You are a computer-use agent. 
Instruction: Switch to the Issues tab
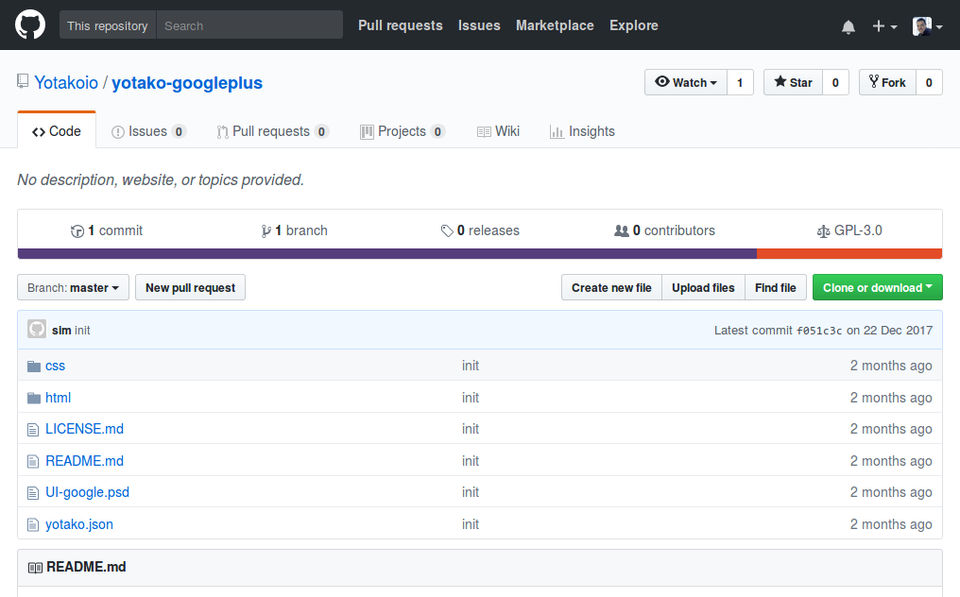coord(148,131)
